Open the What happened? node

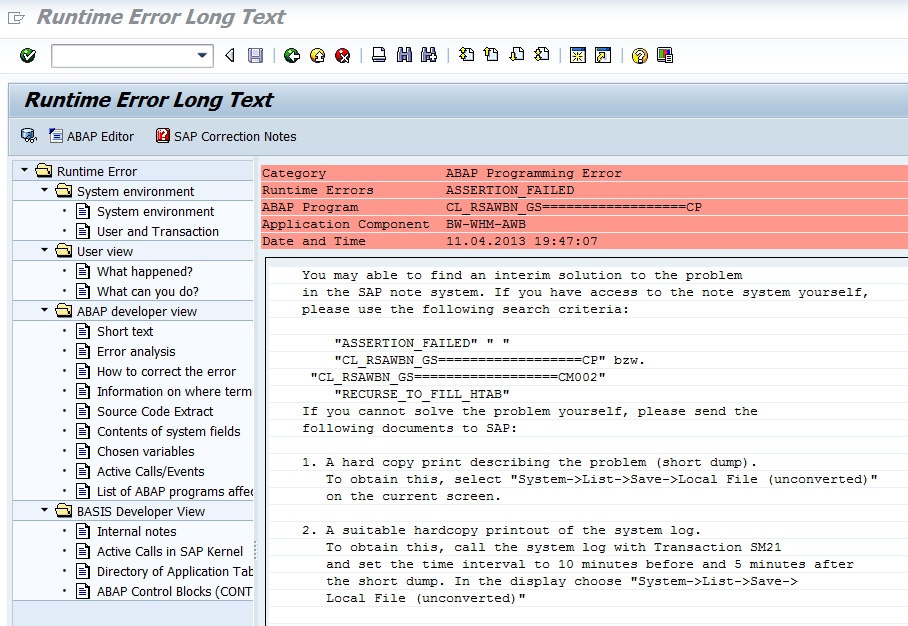pyautogui.click(x=145, y=272)
